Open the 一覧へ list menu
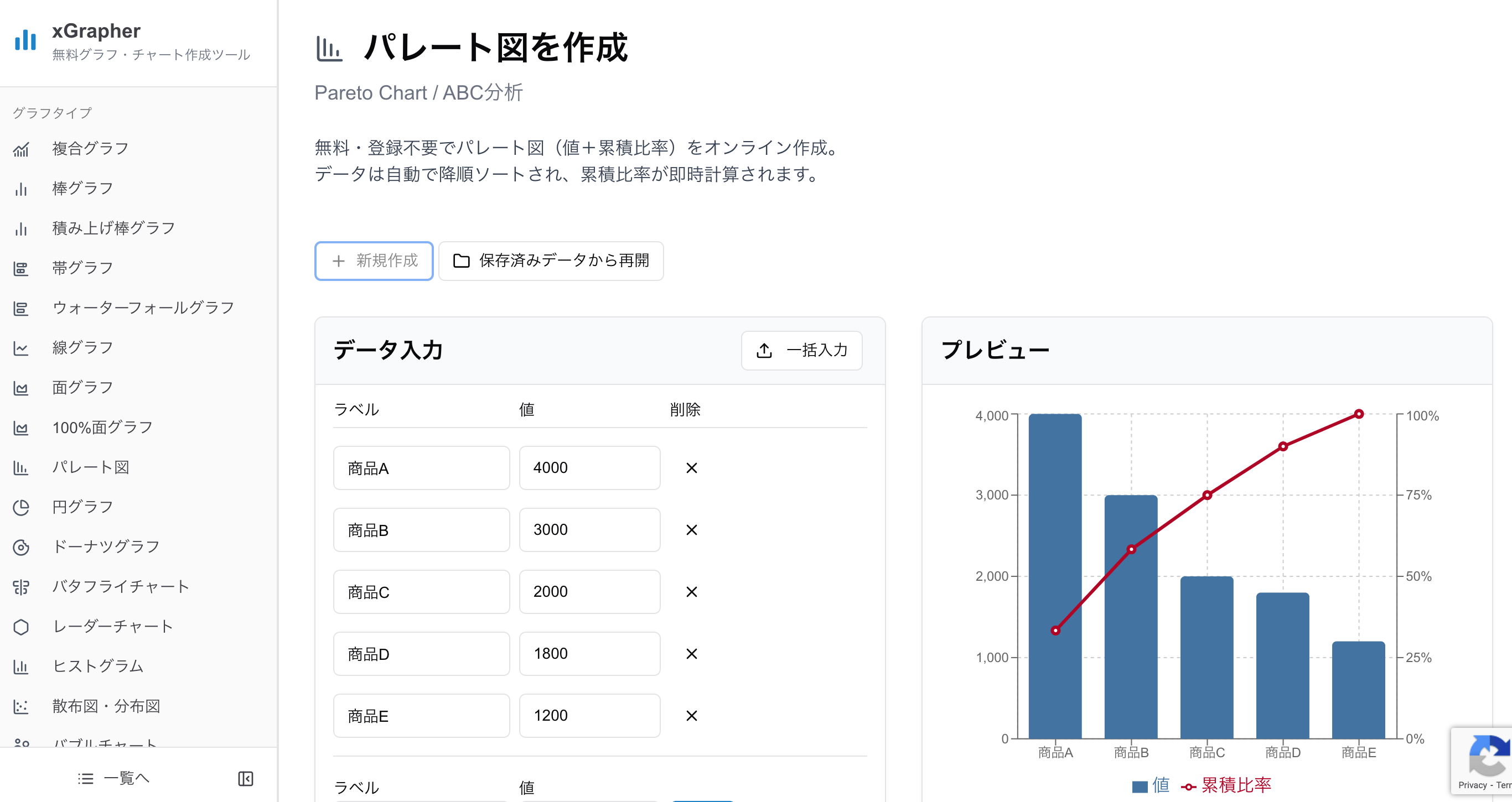The width and height of the screenshot is (1512, 802). pyautogui.click(x=114, y=779)
